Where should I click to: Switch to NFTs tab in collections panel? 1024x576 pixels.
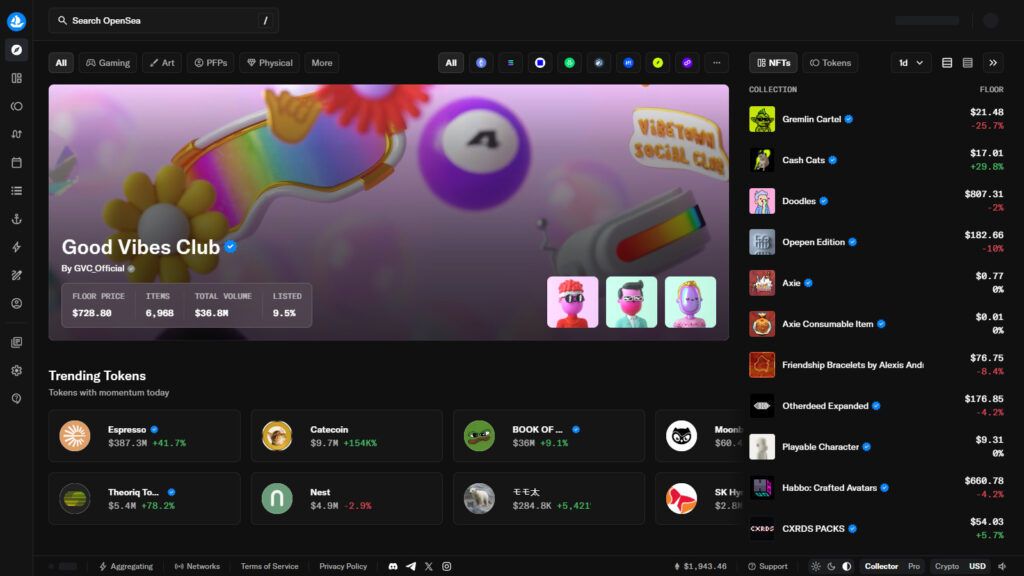pyautogui.click(x=773, y=63)
